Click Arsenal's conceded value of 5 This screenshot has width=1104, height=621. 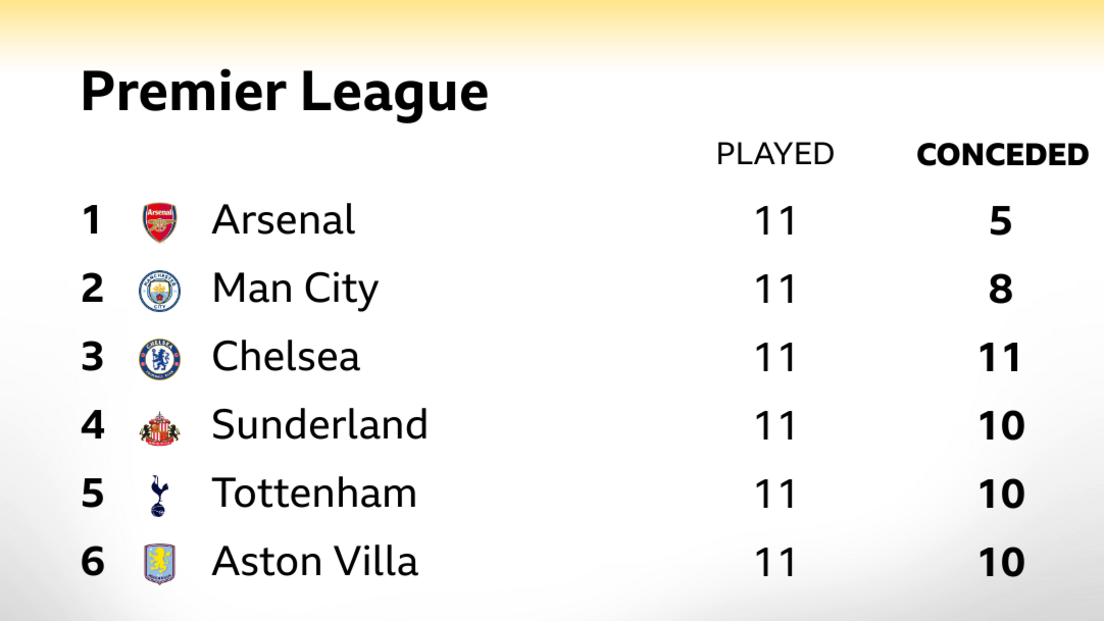tap(1001, 222)
